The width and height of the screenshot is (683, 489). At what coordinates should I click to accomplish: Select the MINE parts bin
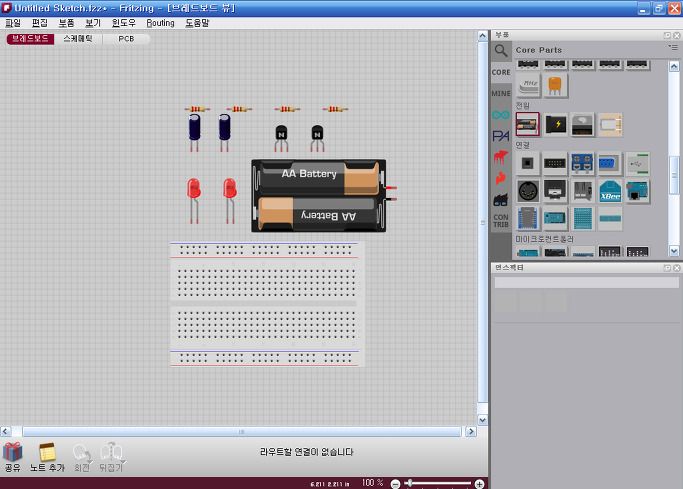tap(501, 93)
